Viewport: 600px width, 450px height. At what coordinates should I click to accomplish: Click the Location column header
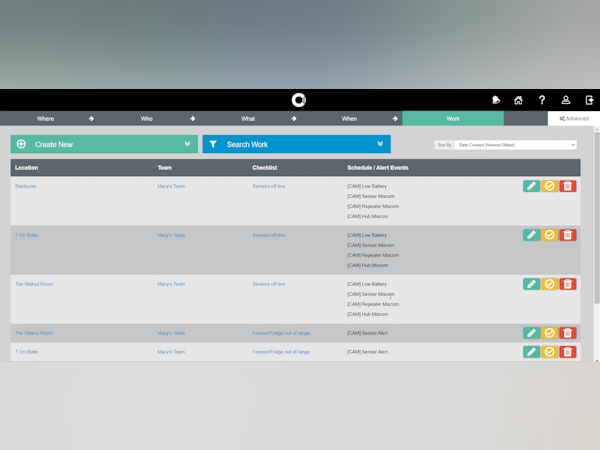[x=26, y=168]
